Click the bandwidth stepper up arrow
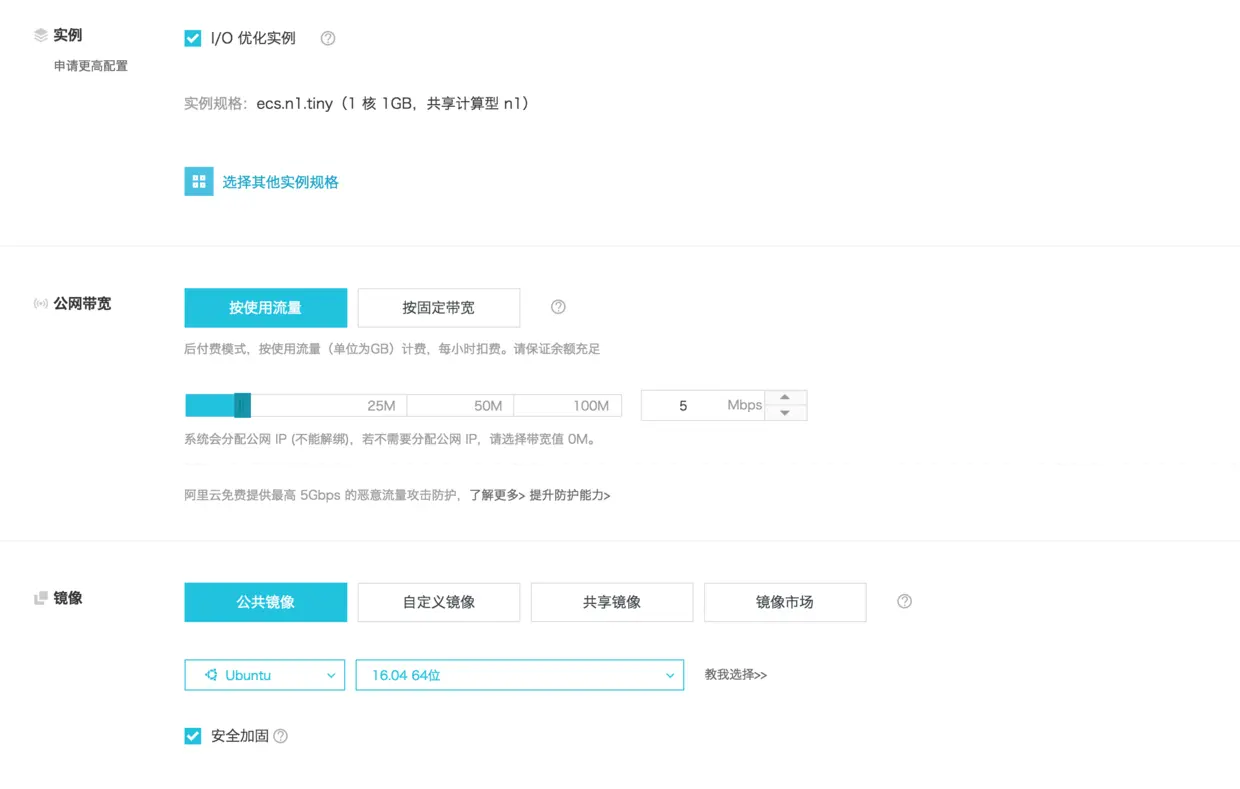The width and height of the screenshot is (1240, 789). (786, 397)
